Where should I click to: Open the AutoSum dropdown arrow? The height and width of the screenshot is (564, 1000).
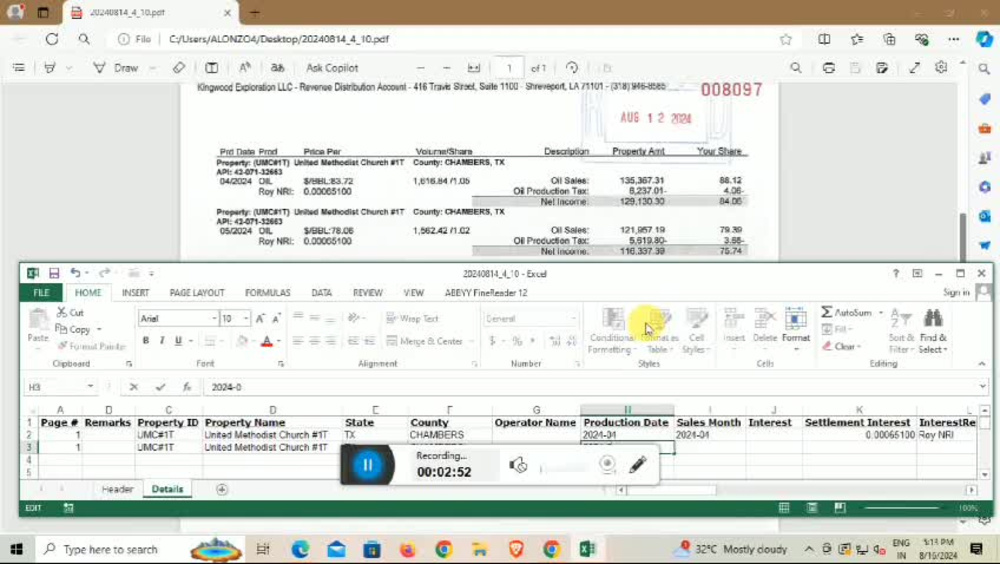[880, 313]
